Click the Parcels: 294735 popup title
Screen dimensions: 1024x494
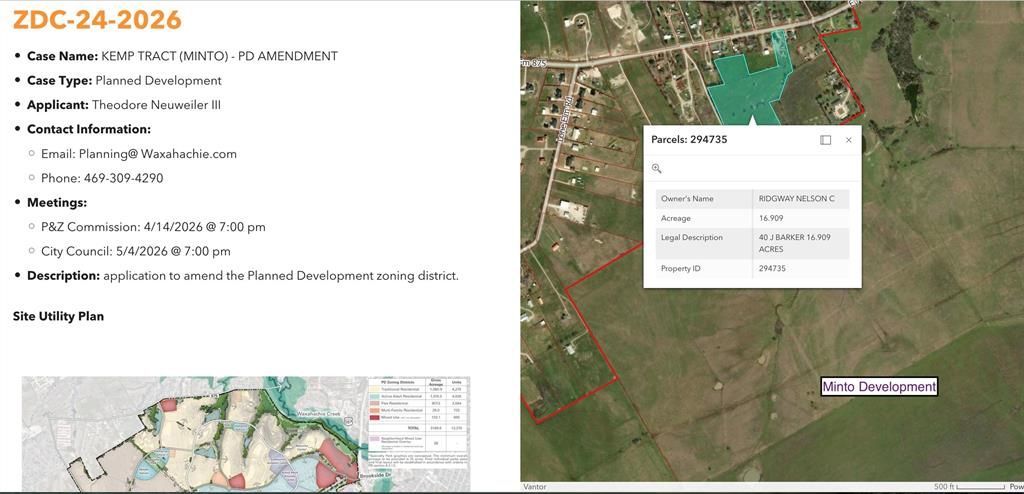(x=689, y=140)
